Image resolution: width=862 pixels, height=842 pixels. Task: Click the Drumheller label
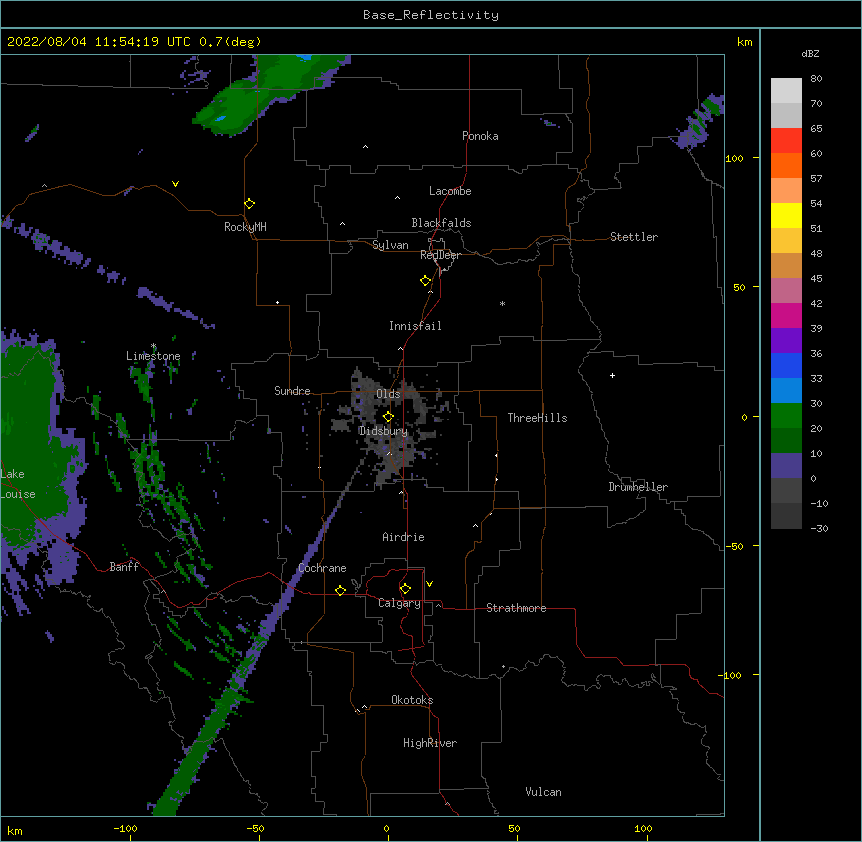pos(638,487)
